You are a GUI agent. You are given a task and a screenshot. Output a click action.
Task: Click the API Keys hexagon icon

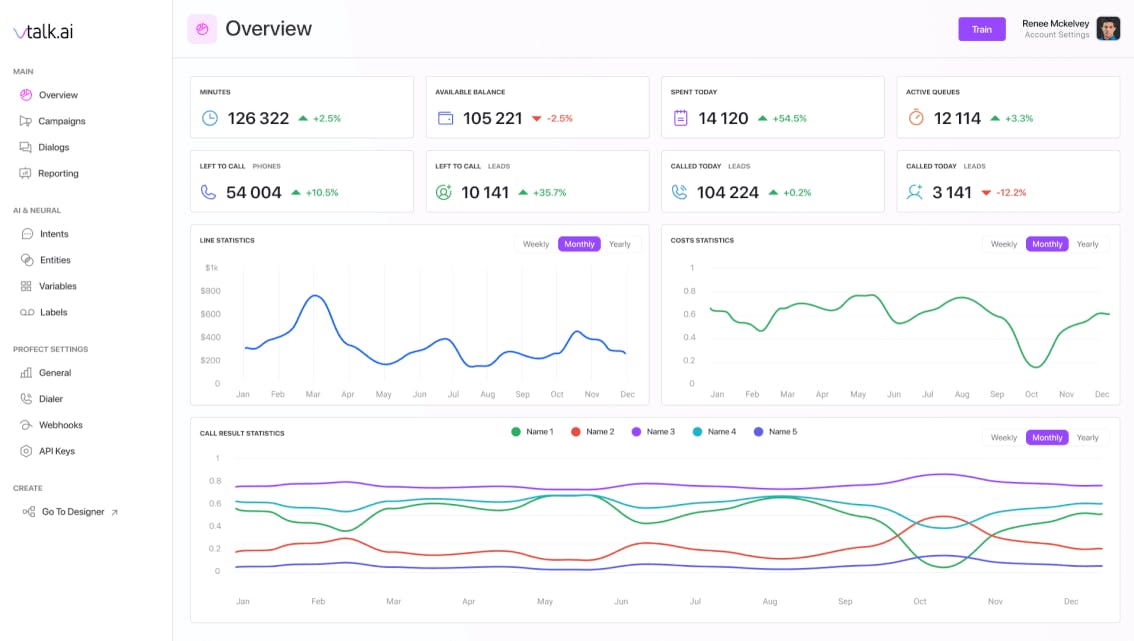tap(26, 451)
